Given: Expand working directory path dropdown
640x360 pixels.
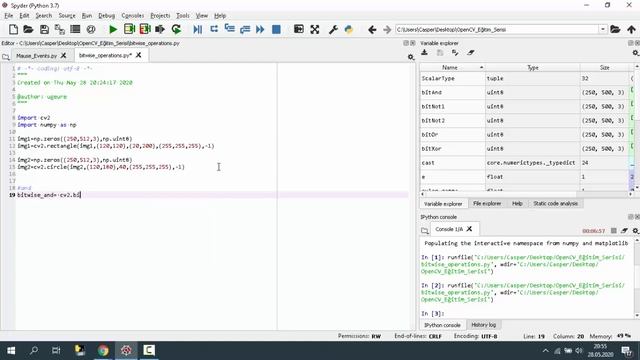Looking at the screenshot, I should (x=603, y=29).
